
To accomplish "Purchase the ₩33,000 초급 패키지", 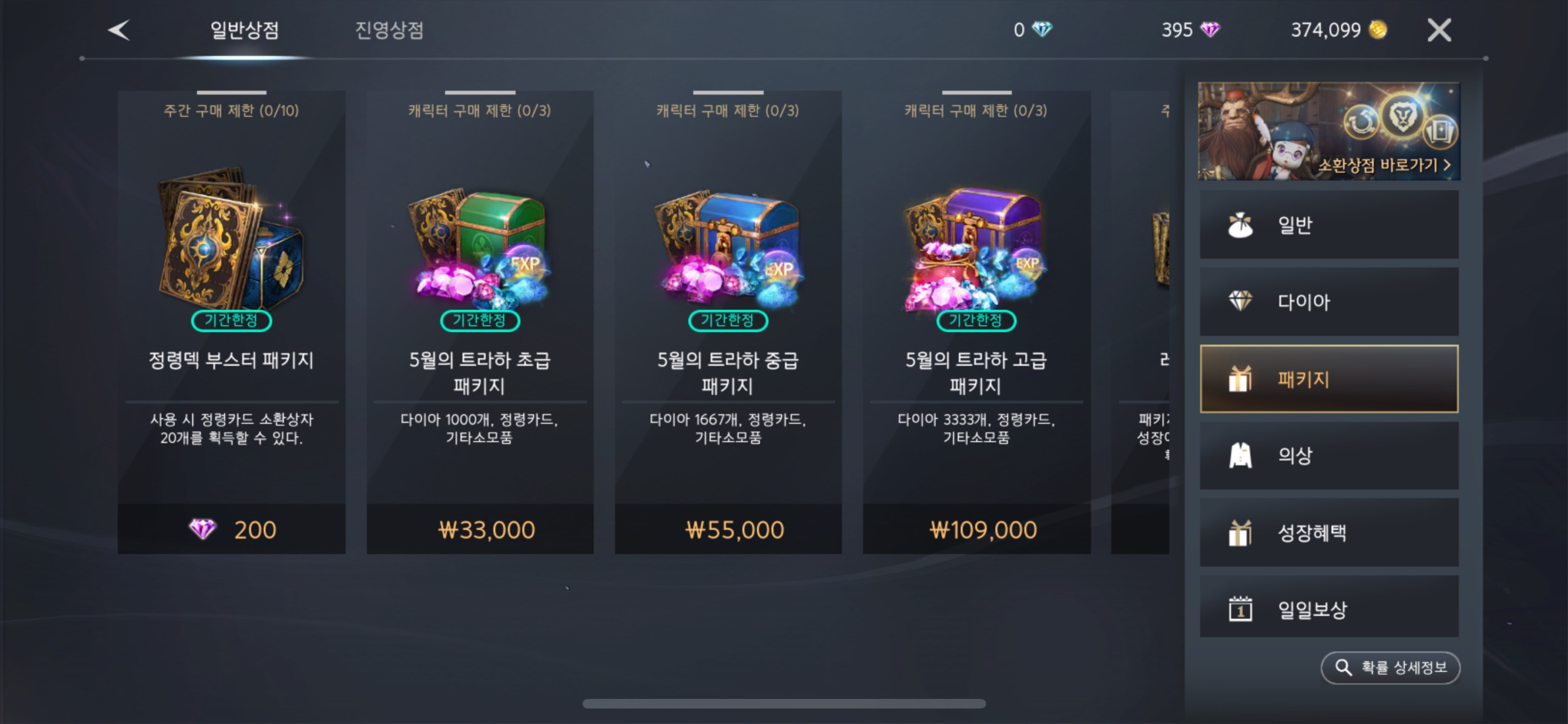I will coord(480,529).
